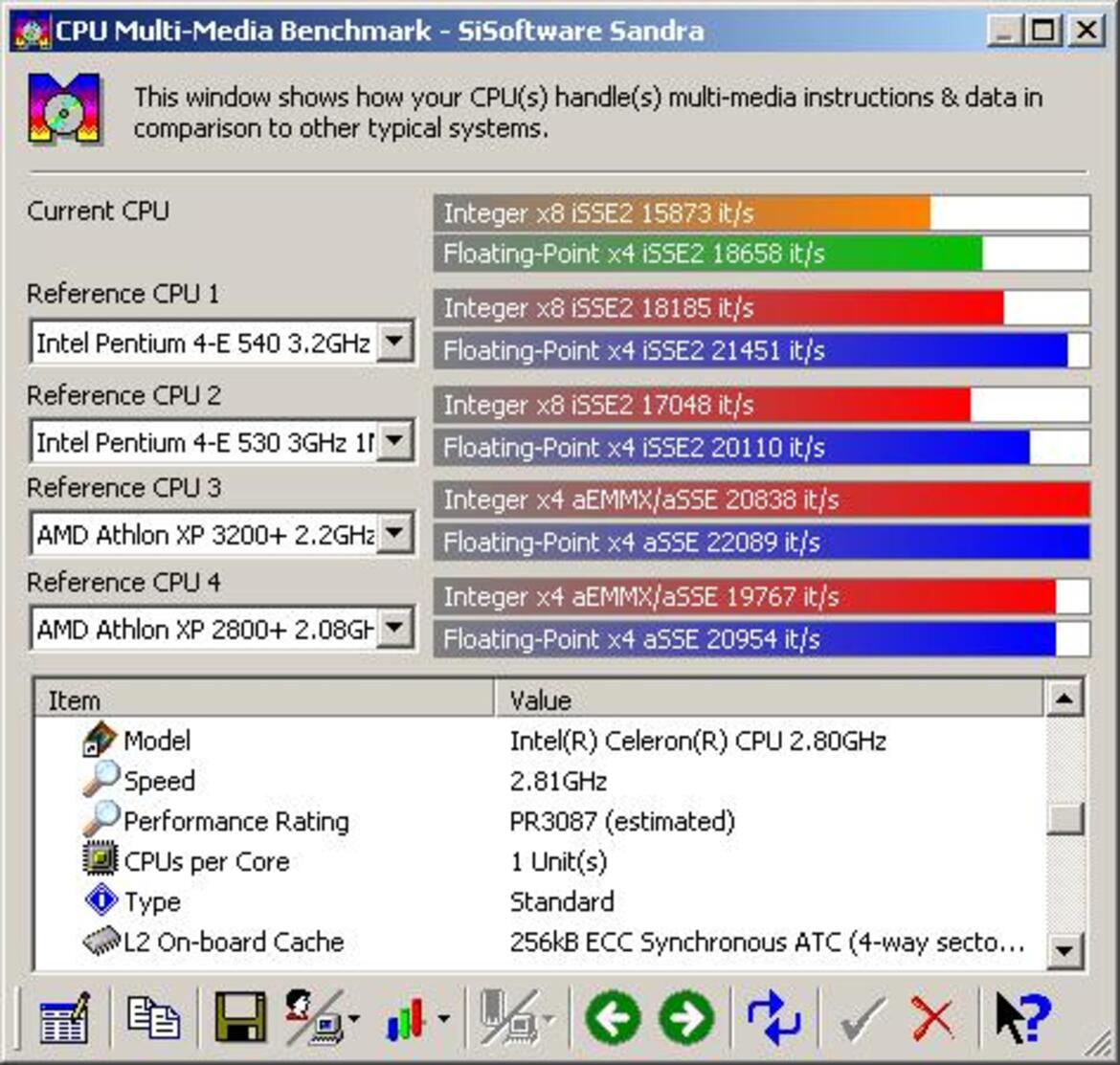
Task: Select the CPUs per Core row label
Action: (x=207, y=861)
